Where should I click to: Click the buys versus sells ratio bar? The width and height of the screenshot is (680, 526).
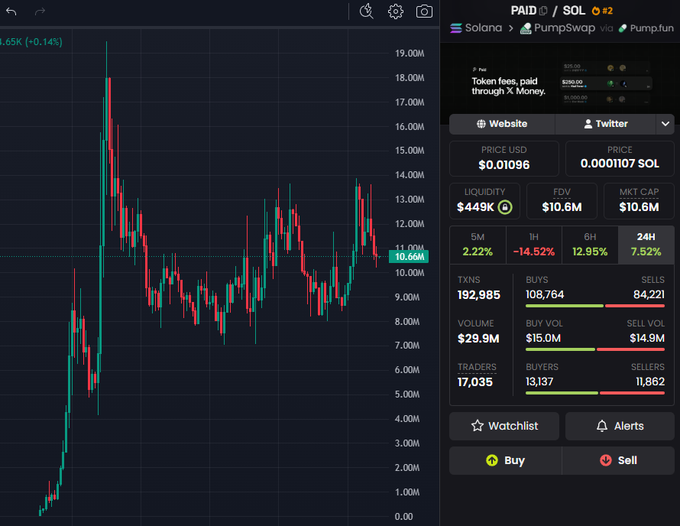coord(595,306)
